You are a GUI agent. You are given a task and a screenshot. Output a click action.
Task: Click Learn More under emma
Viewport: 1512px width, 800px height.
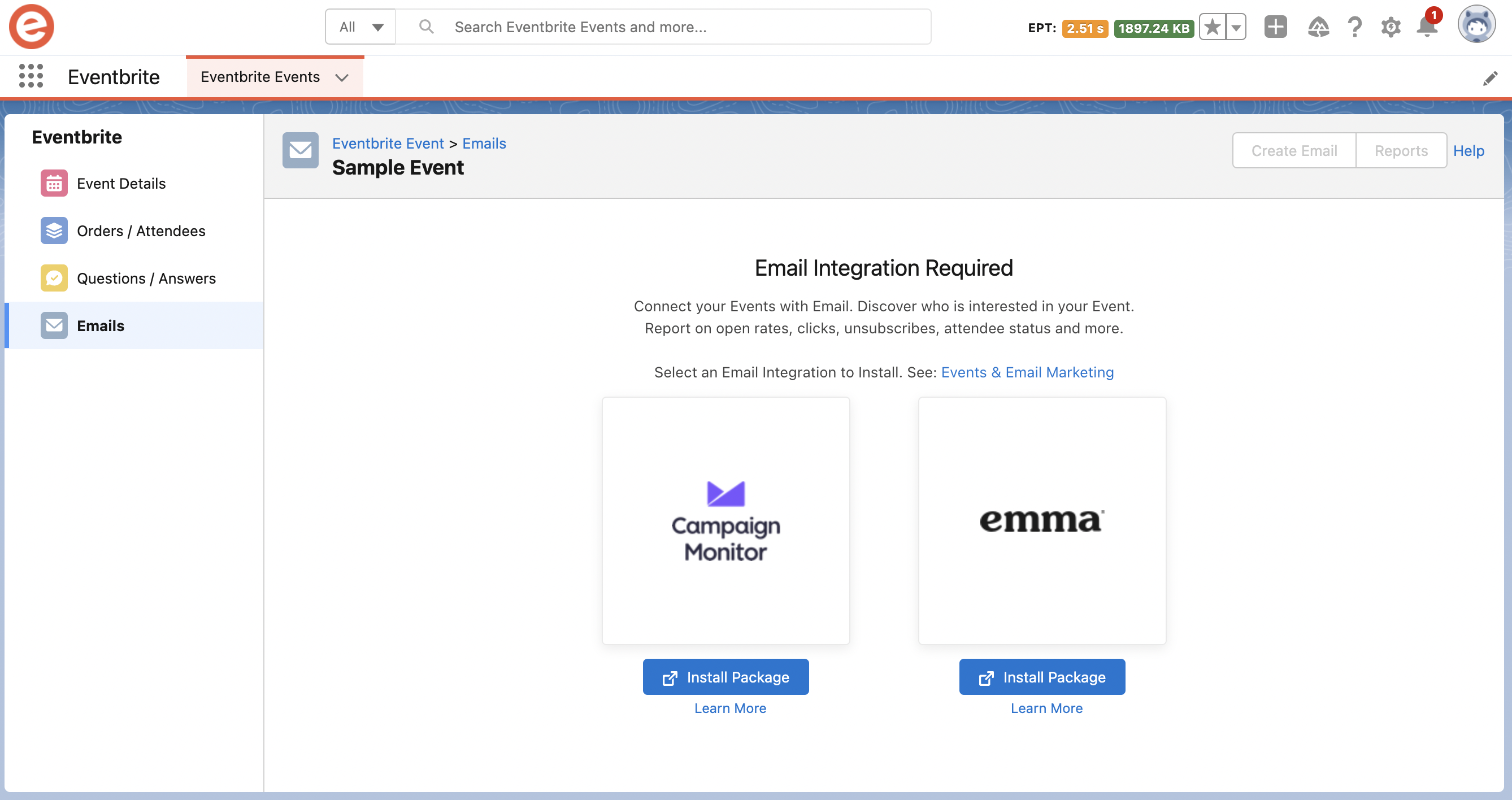point(1046,708)
